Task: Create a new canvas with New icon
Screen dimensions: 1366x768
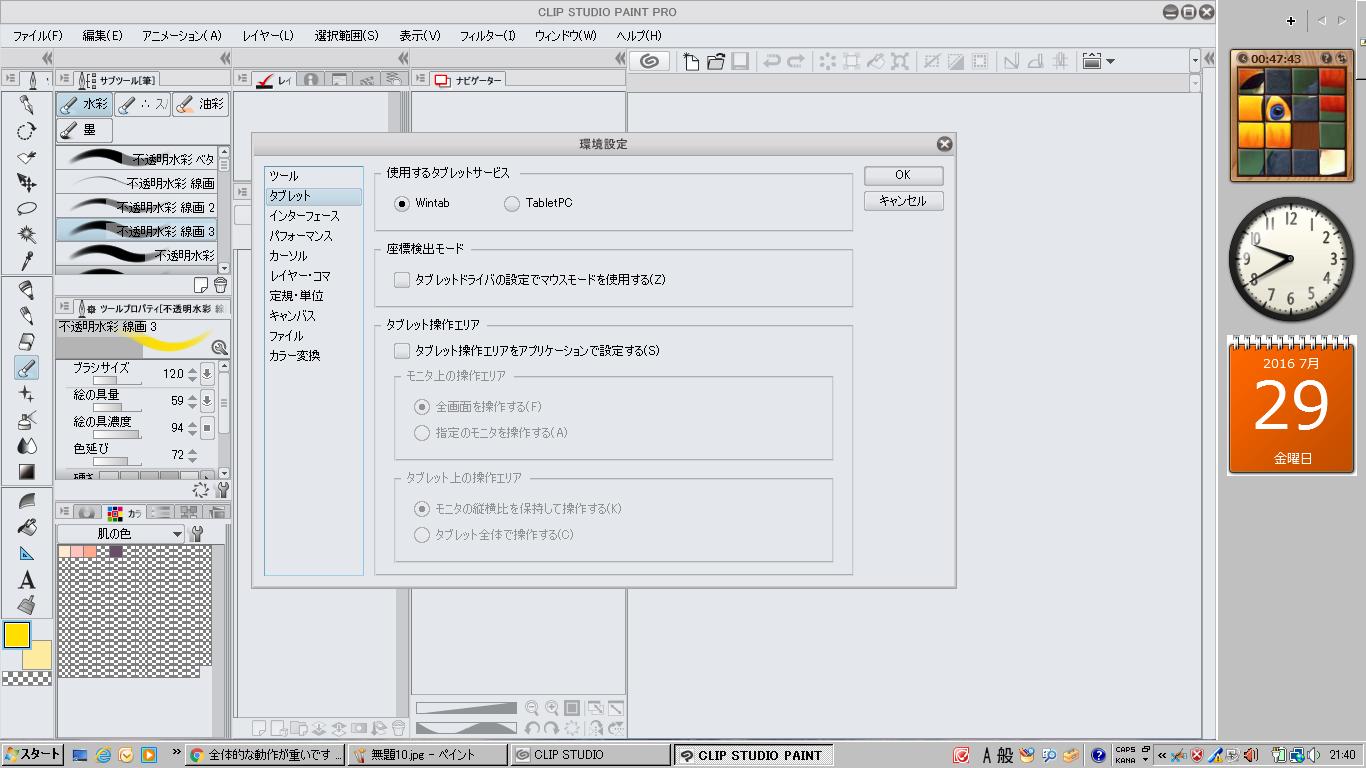Action: [x=691, y=61]
